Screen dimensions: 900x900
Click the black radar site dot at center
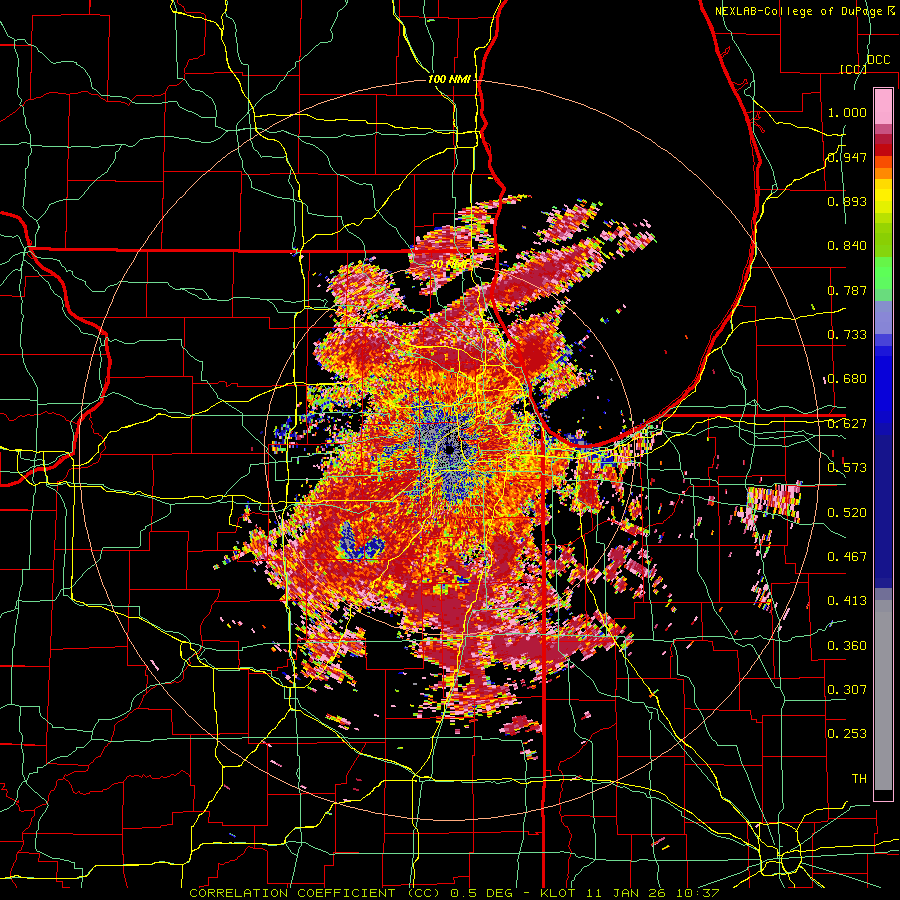449,449
